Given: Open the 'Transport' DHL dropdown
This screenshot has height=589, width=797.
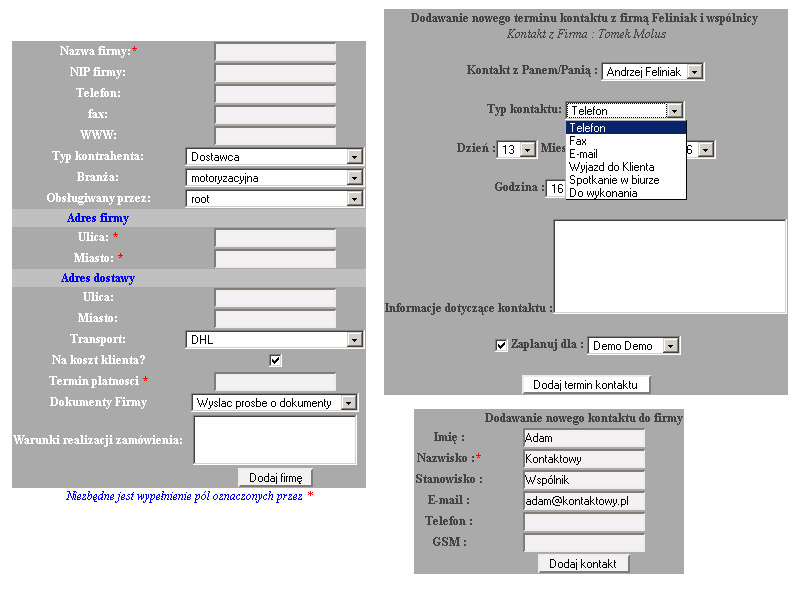Looking at the screenshot, I should point(354,340).
